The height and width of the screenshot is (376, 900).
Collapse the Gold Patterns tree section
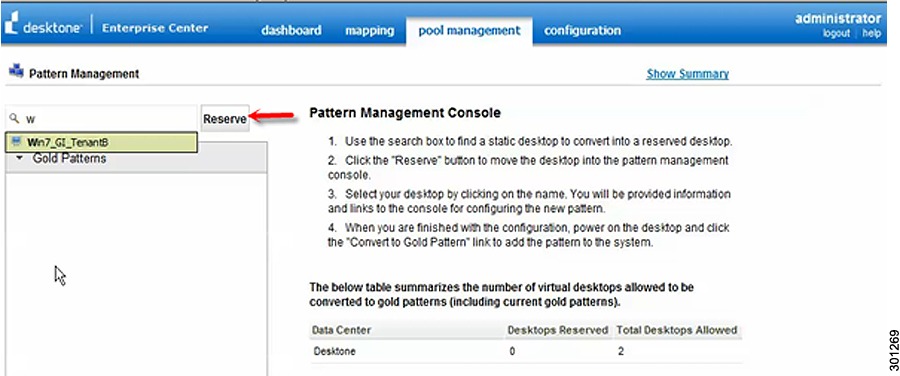click(21, 158)
